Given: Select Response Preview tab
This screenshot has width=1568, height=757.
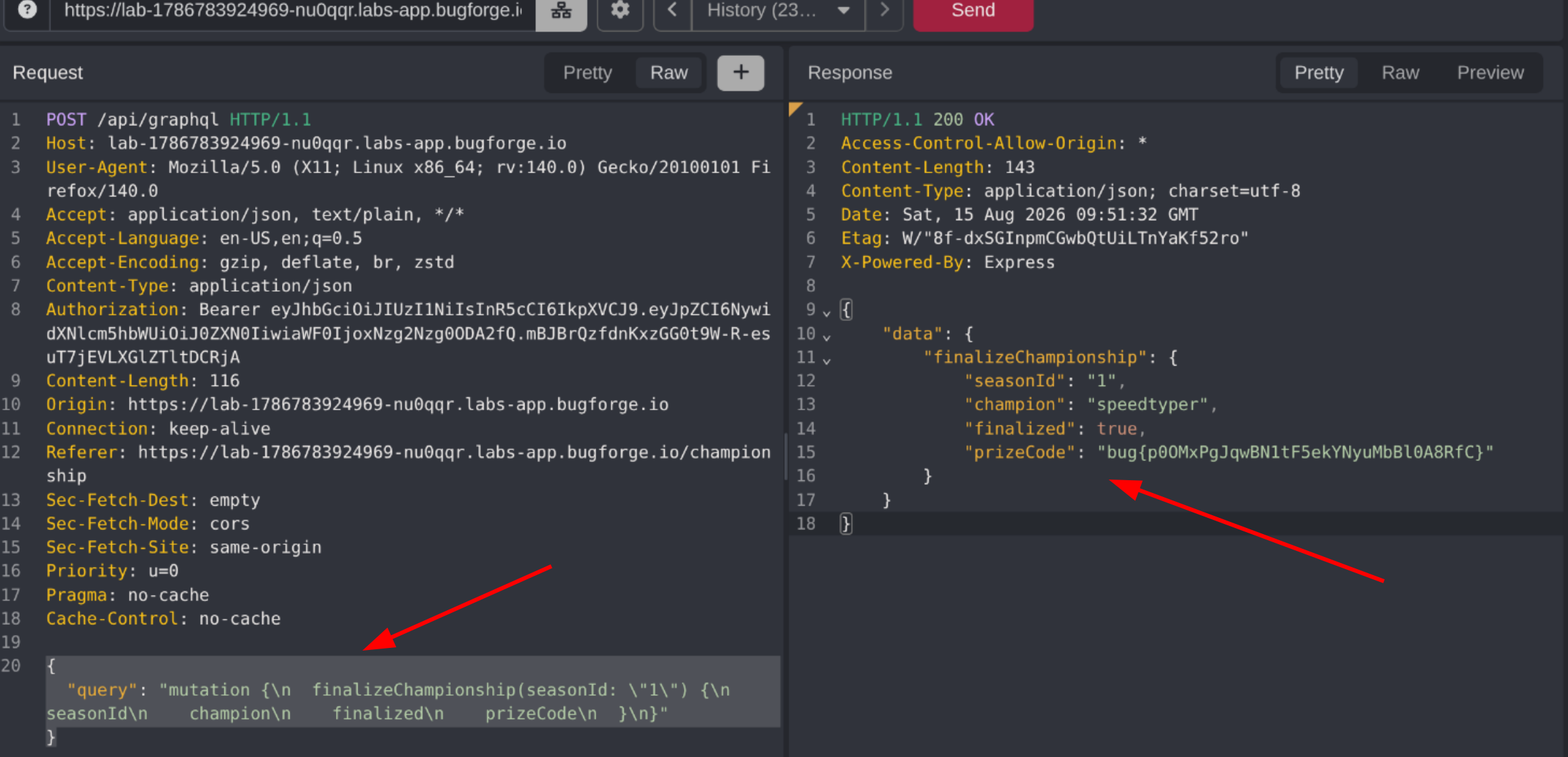Looking at the screenshot, I should click(1490, 73).
